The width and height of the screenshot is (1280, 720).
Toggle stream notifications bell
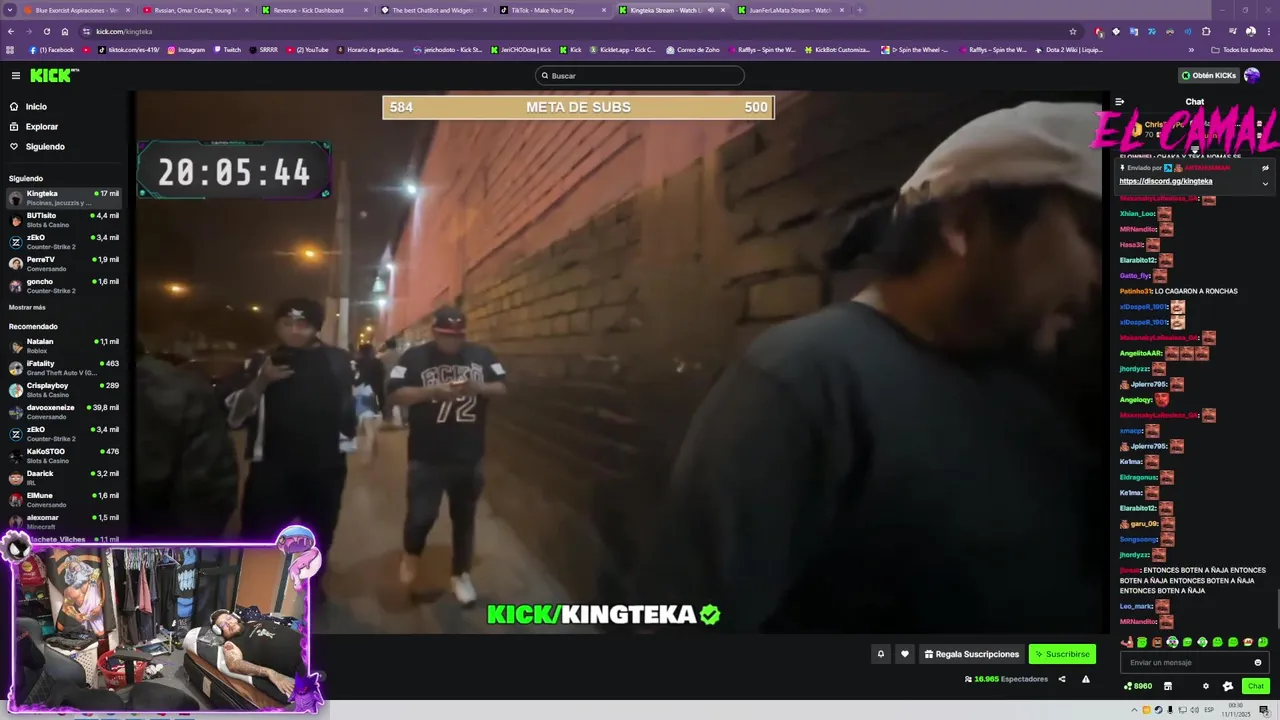click(x=881, y=654)
